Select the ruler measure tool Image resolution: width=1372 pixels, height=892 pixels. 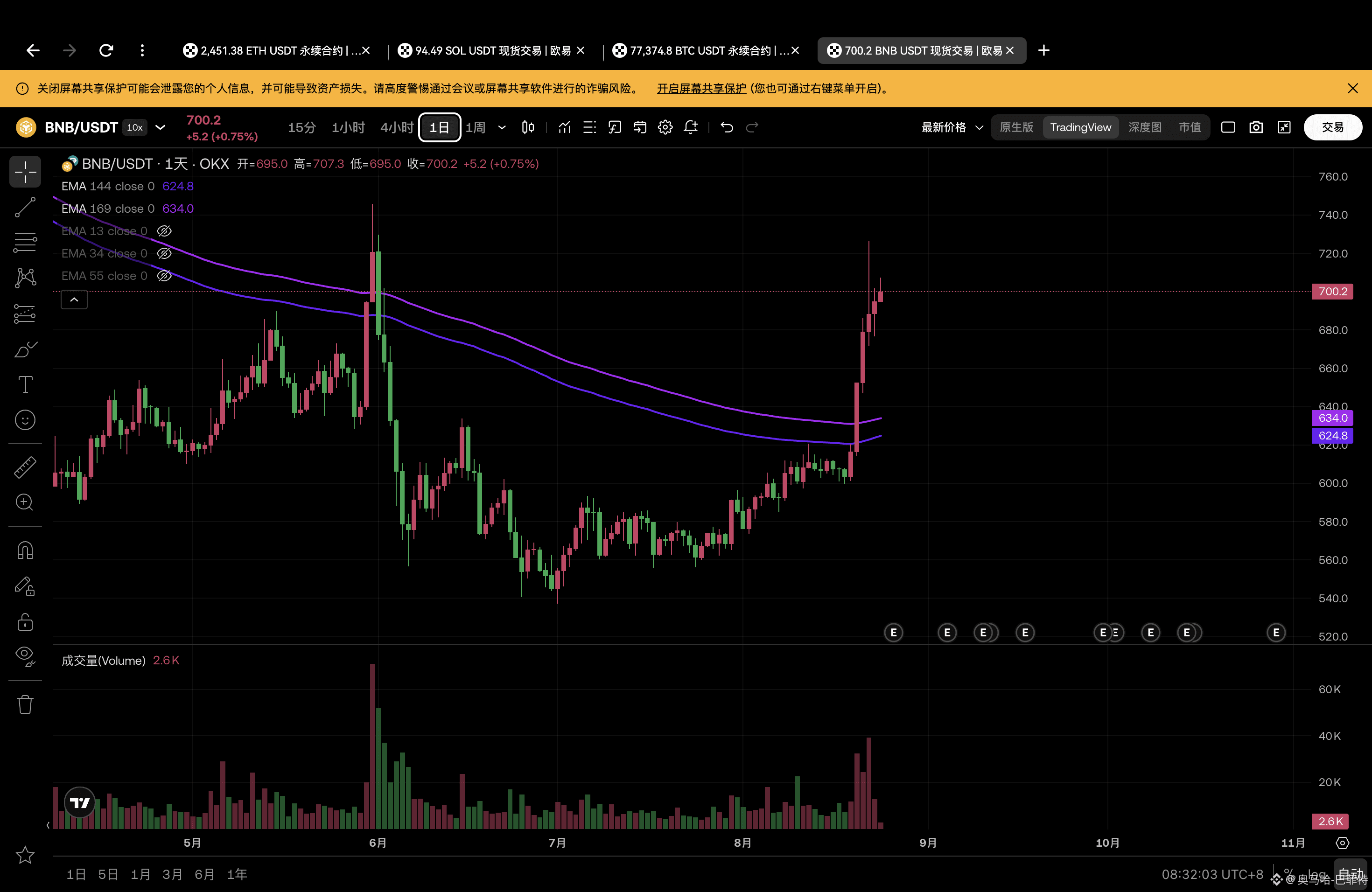[x=25, y=467]
